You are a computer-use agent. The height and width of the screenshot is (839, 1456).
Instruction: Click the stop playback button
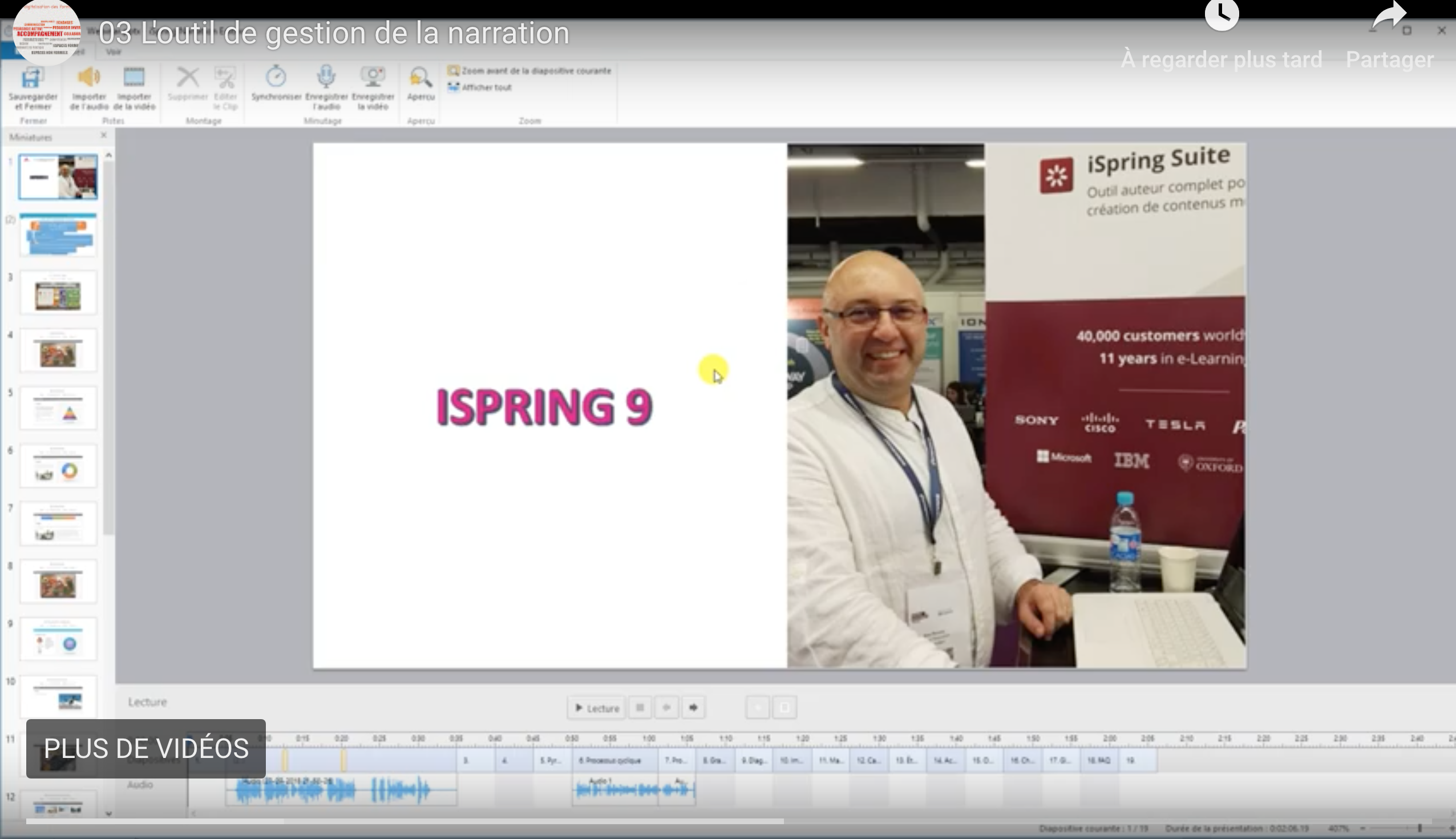point(640,708)
